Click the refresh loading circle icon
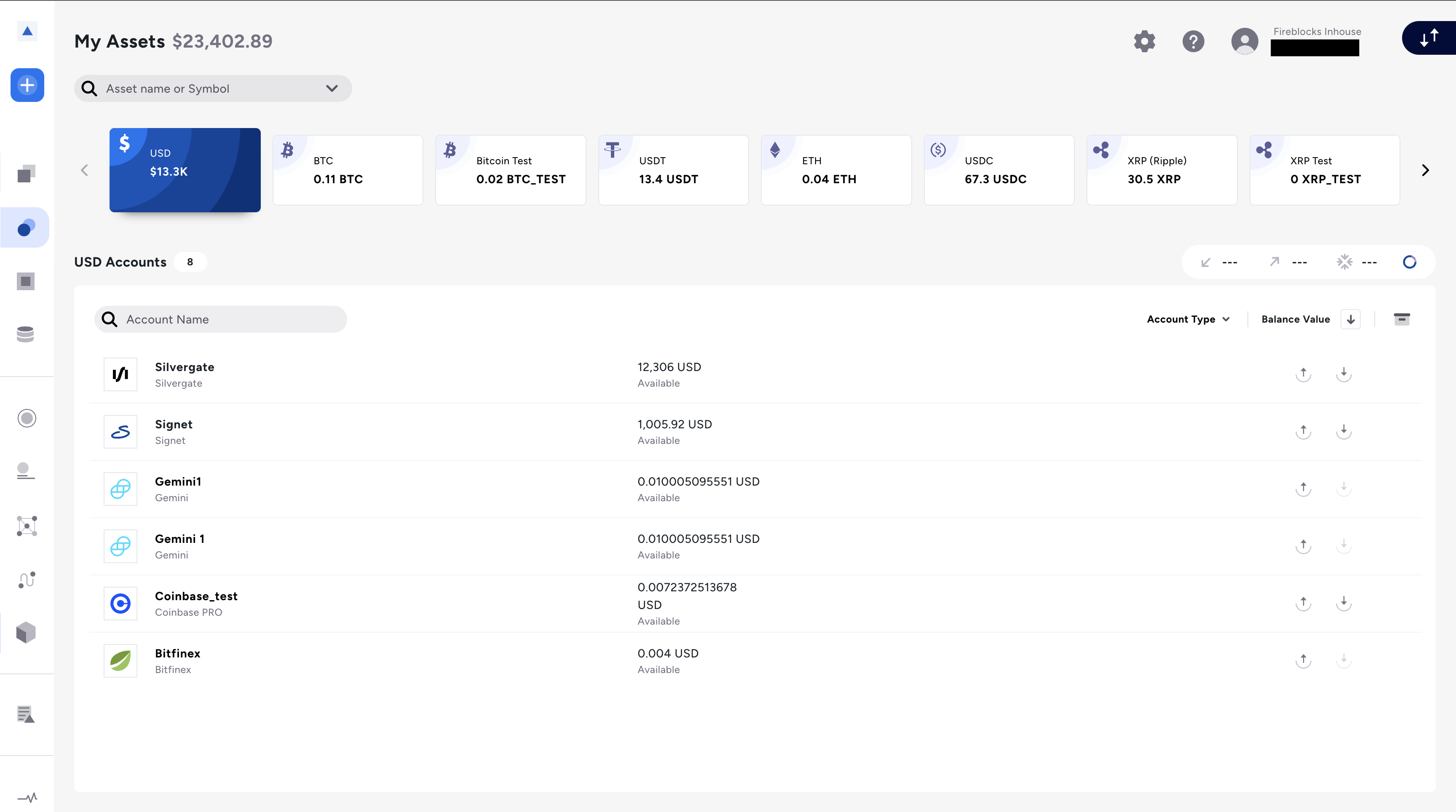The width and height of the screenshot is (1456, 812). click(1410, 262)
